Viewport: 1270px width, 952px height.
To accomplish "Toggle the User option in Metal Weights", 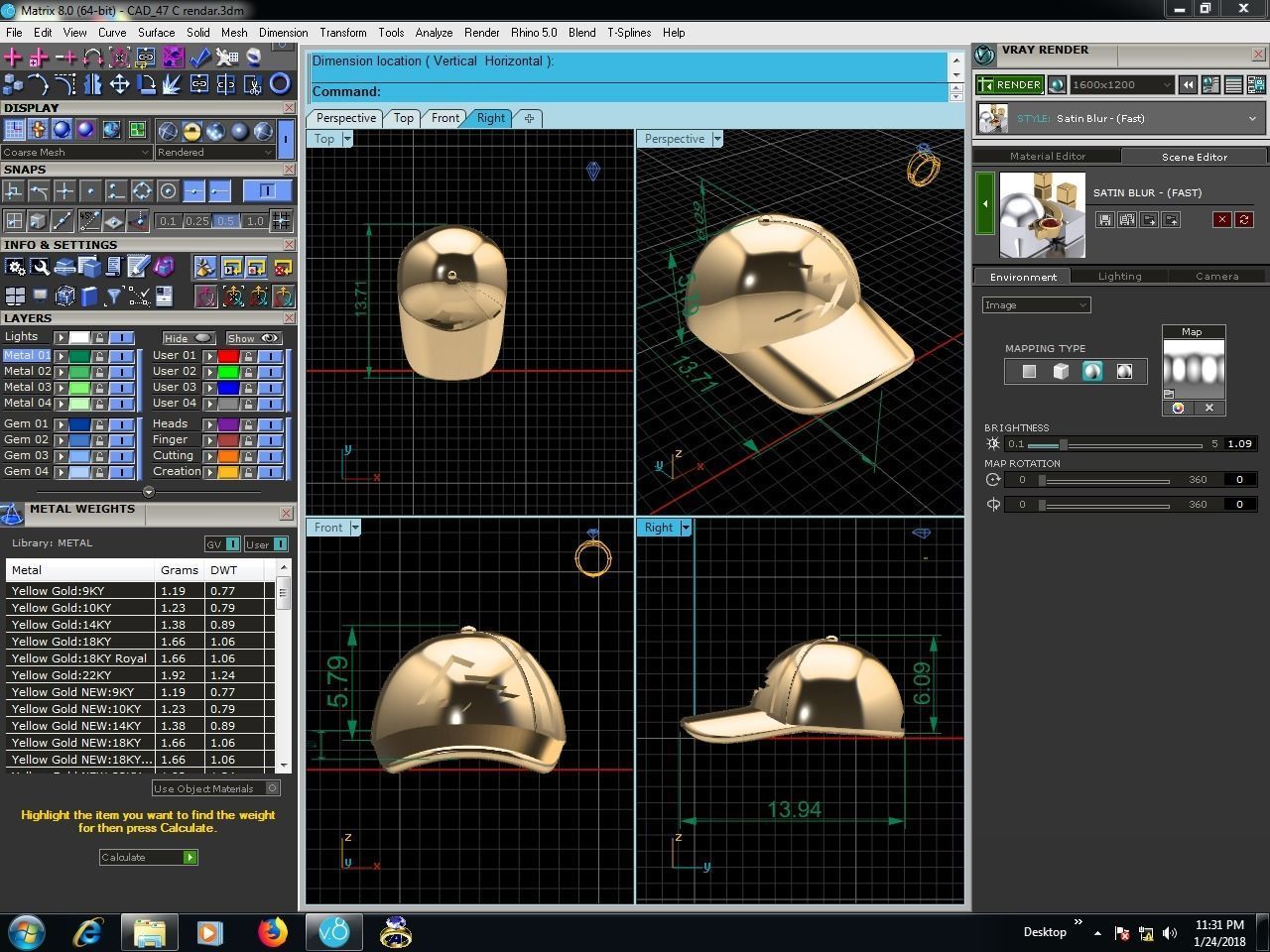I will [x=266, y=543].
